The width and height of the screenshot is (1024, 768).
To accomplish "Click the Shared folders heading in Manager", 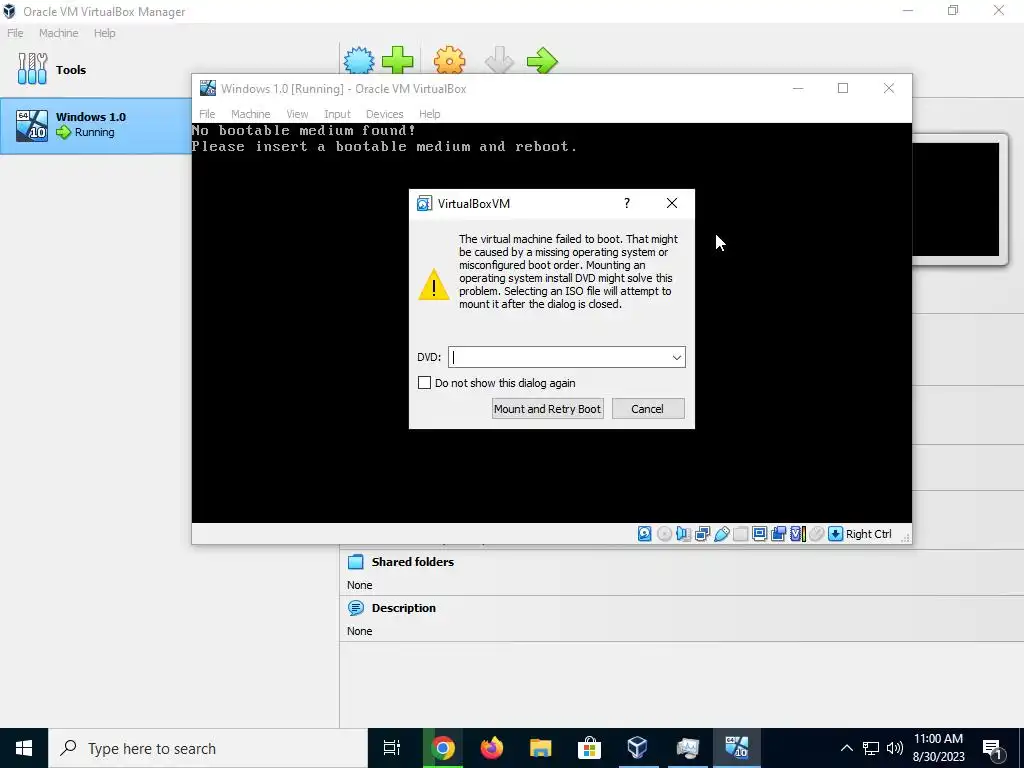I will [413, 562].
